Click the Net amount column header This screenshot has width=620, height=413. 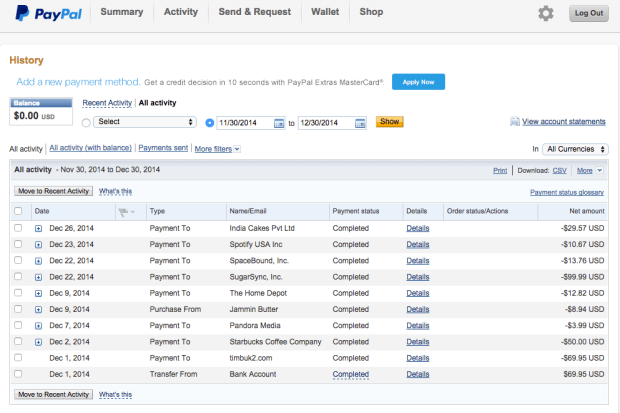pyautogui.click(x=587, y=211)
